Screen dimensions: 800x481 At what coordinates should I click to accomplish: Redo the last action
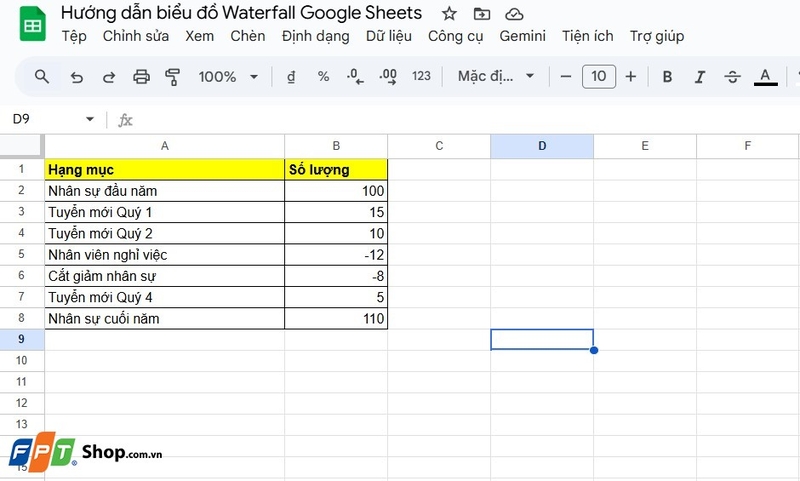(109, 78)
